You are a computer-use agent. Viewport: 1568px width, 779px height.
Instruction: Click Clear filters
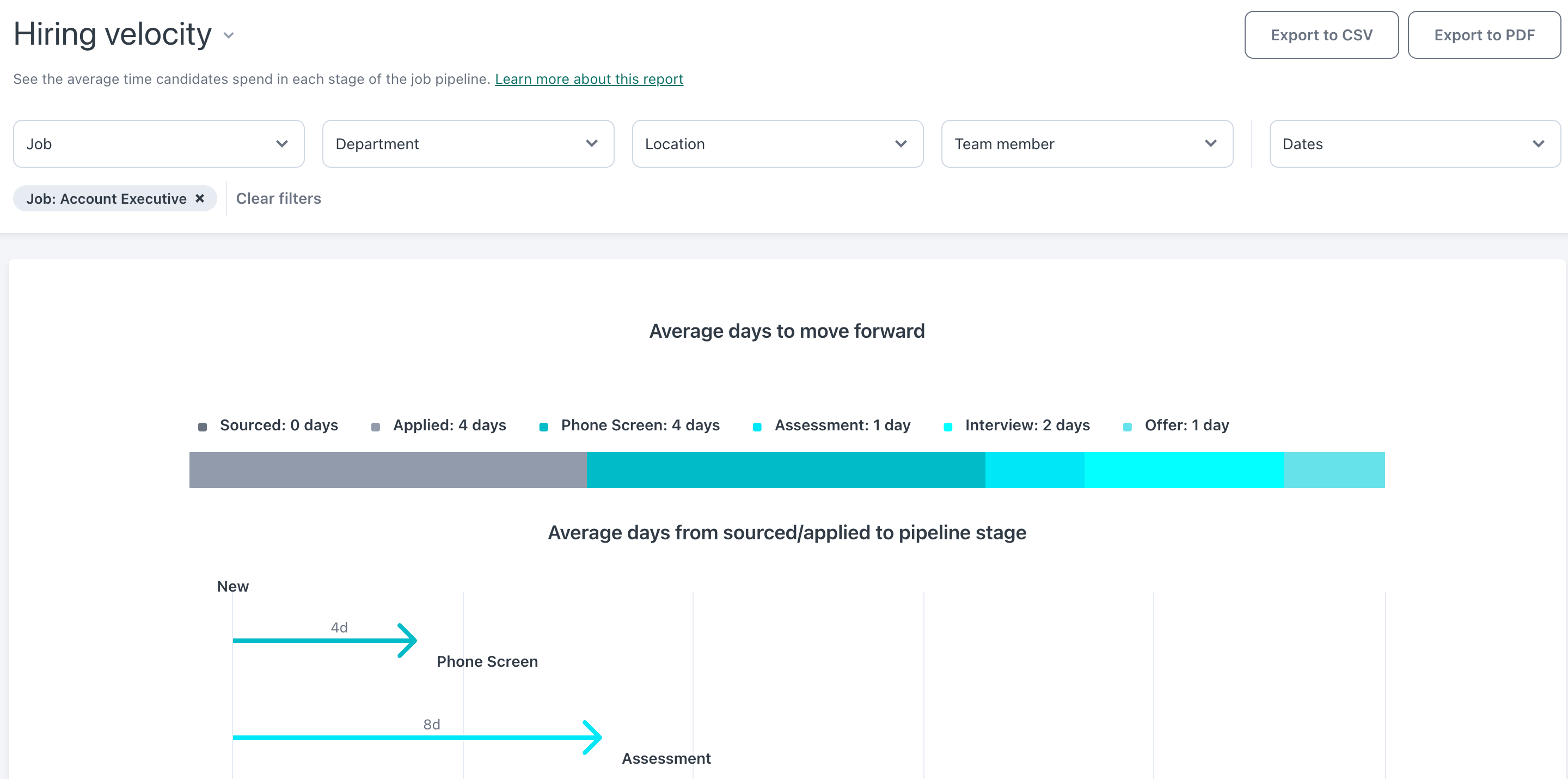(279, 198)
